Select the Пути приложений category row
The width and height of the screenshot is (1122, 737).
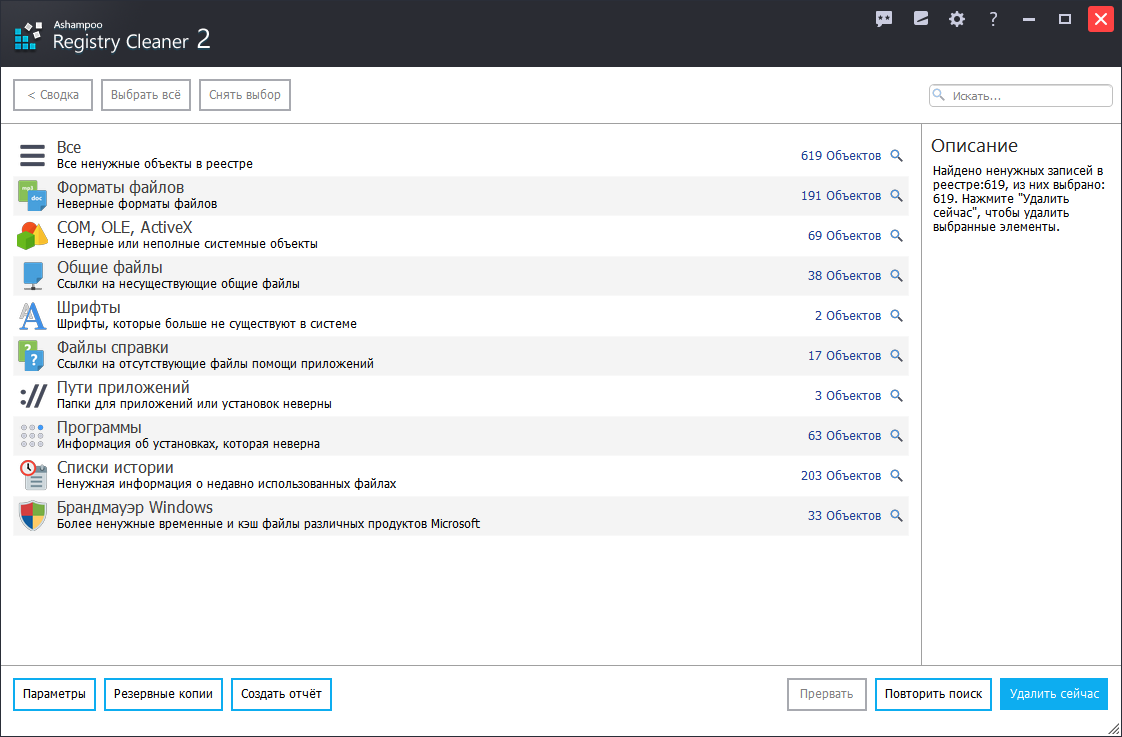(400, 395)
